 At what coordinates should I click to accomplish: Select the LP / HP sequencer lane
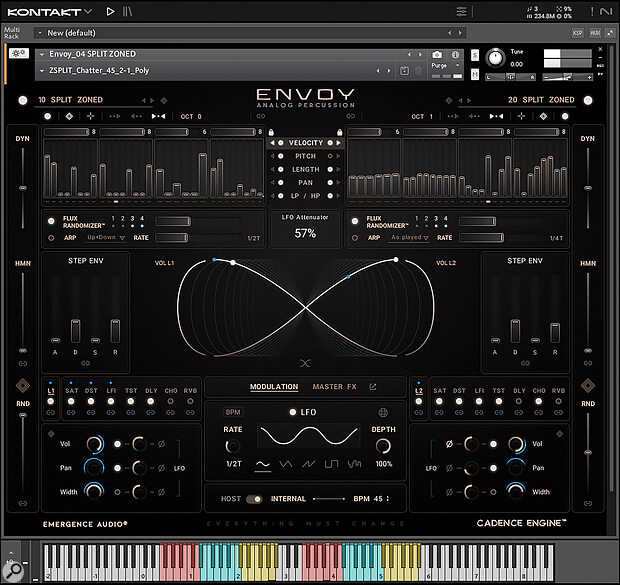(306, 196)
